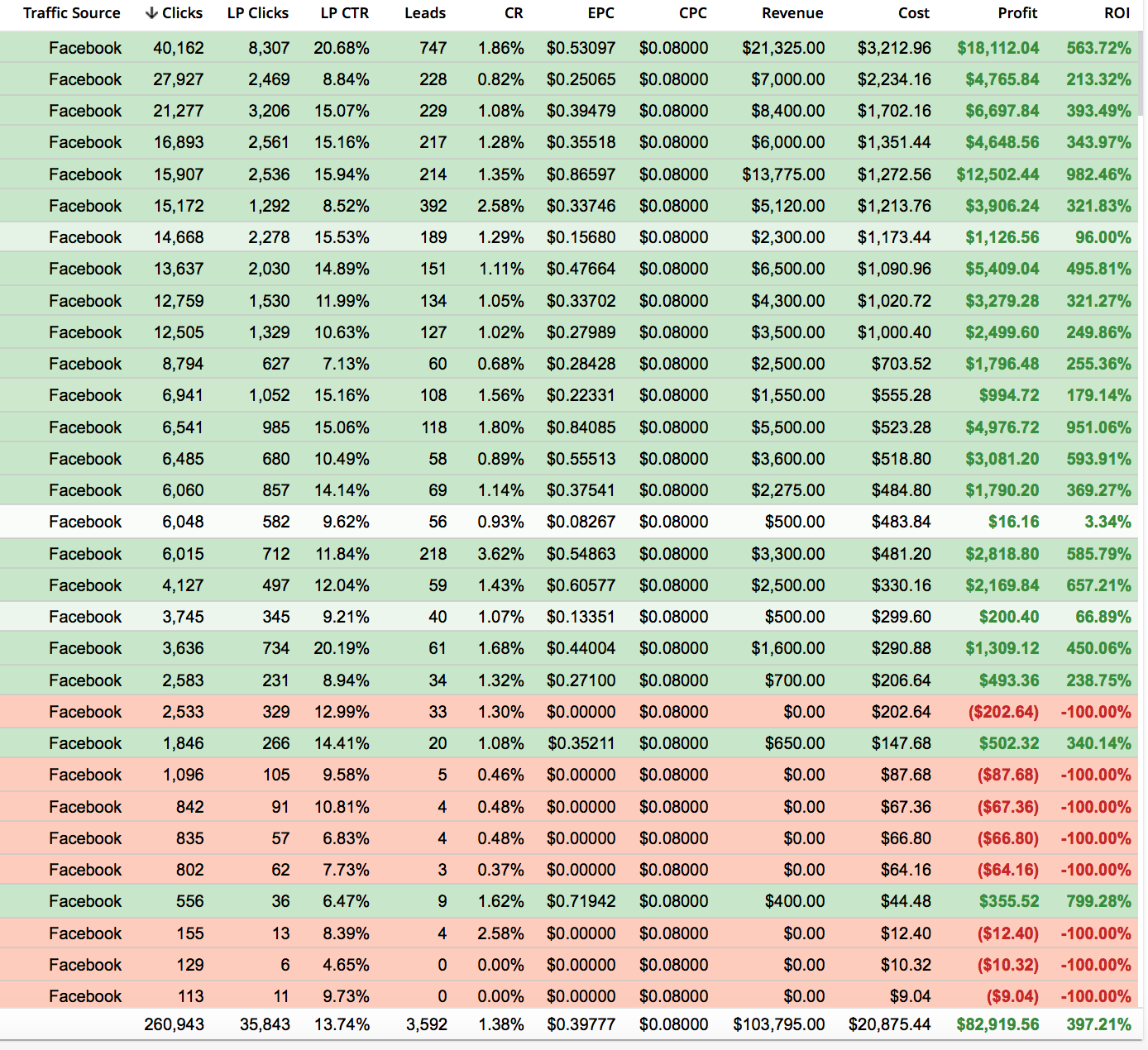
Task: Click the profit cell $1,126.56
Action: tap(1002, 237)
